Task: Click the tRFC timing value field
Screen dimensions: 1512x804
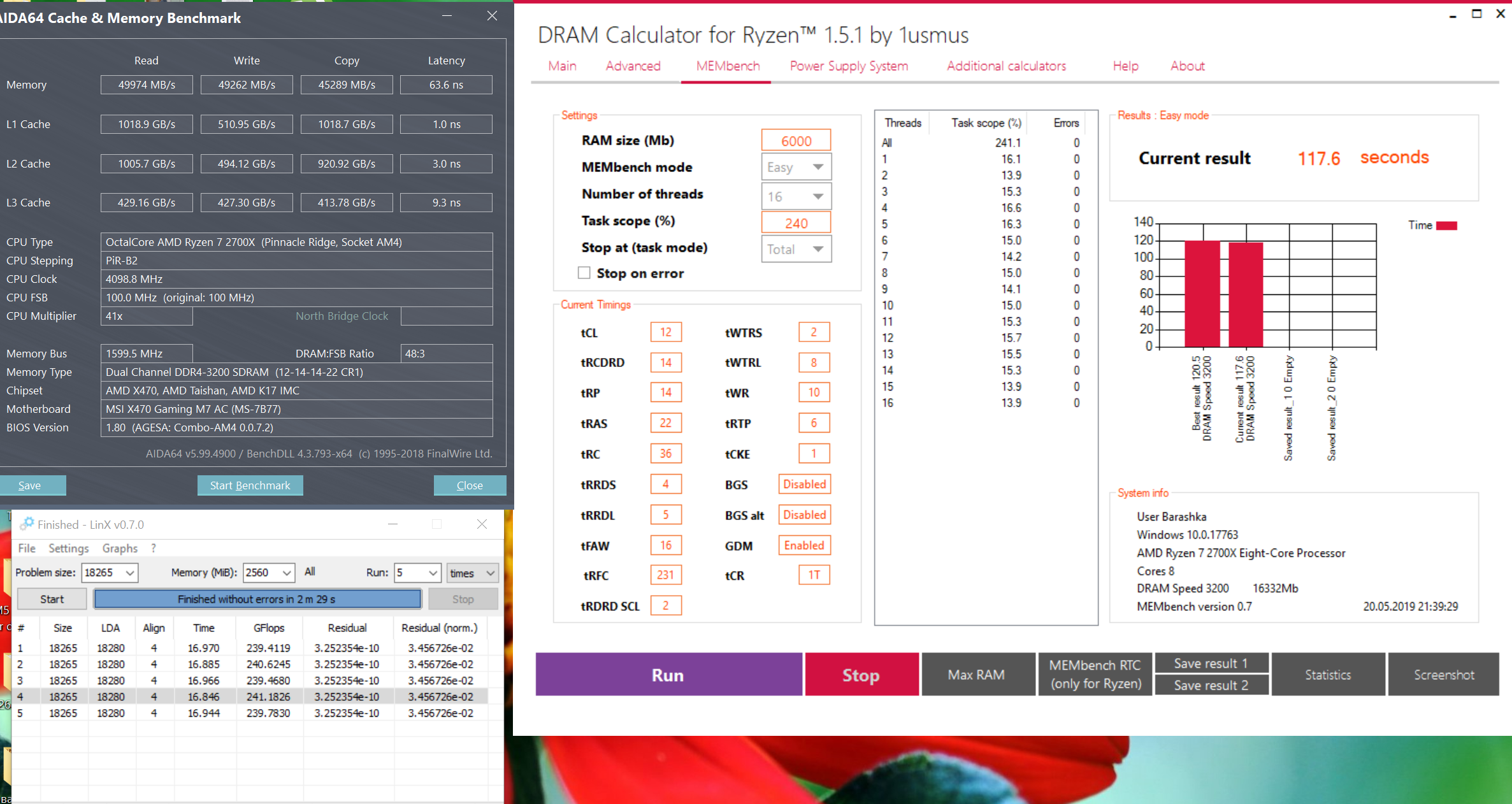Action: pos(666,575)
